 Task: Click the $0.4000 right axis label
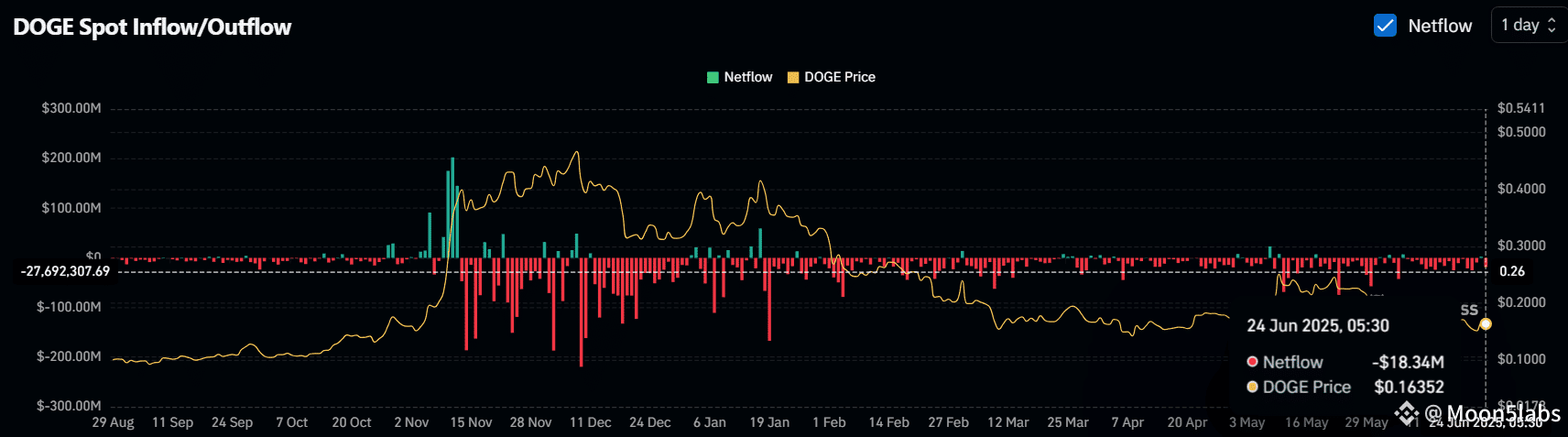(x=1521, y=189)
